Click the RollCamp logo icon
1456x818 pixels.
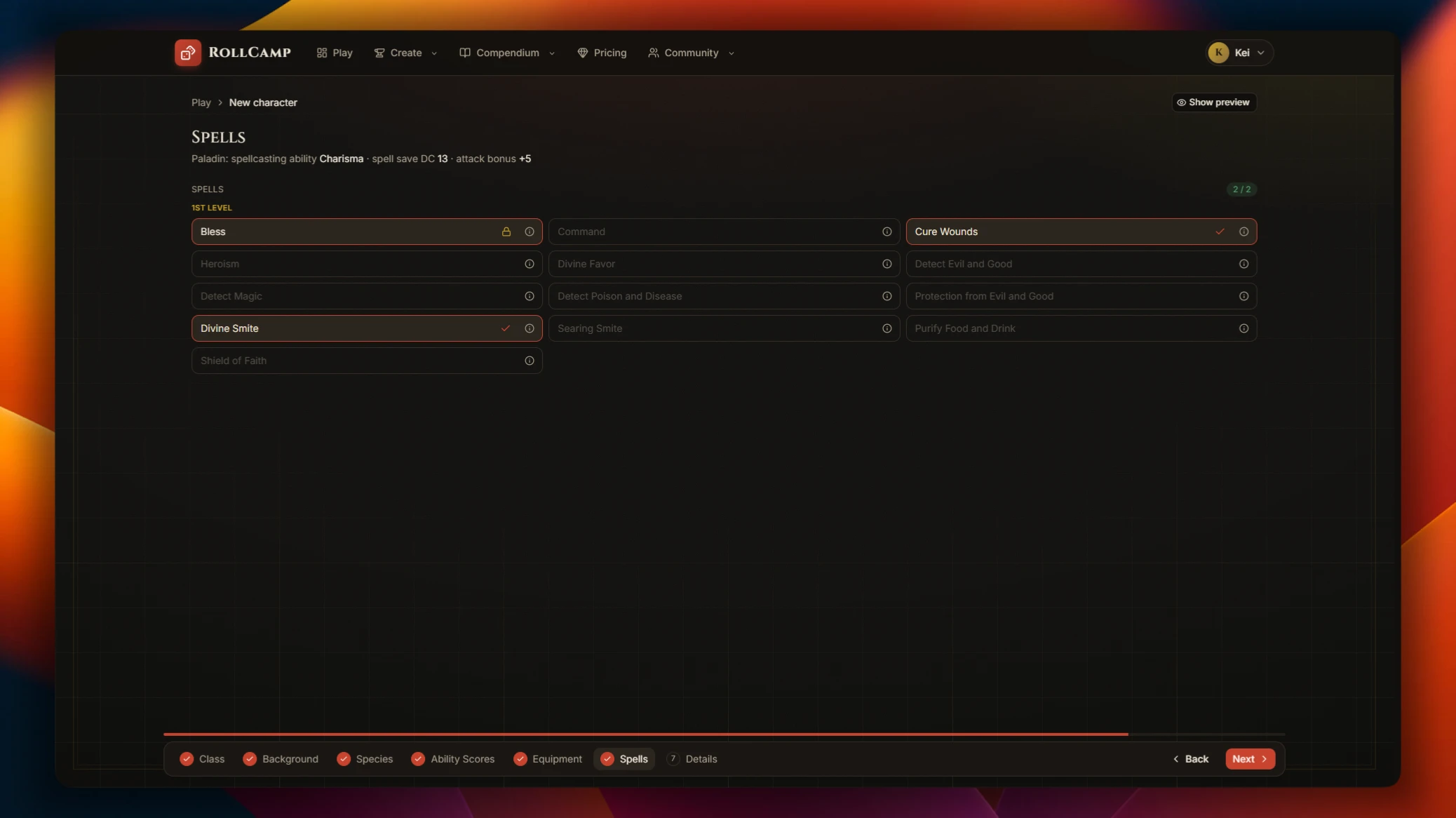pos(188,53)
